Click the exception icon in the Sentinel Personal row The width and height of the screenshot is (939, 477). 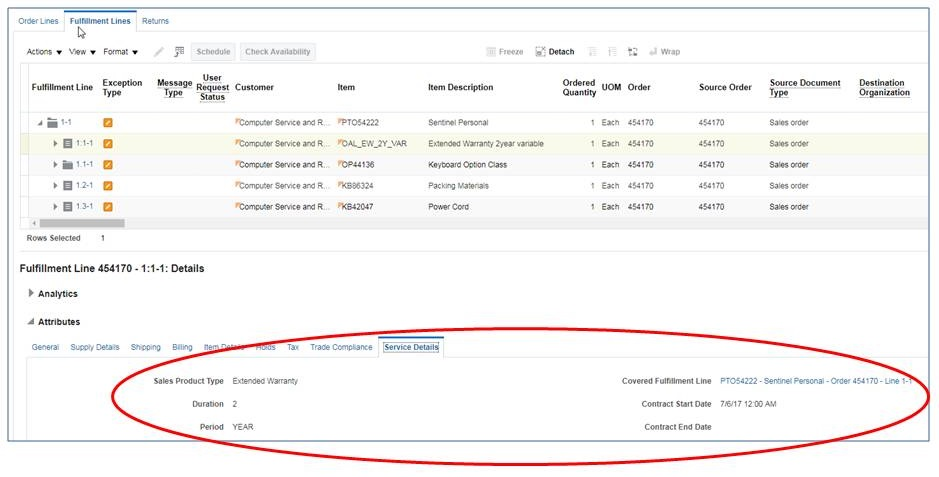coord(108,123)
